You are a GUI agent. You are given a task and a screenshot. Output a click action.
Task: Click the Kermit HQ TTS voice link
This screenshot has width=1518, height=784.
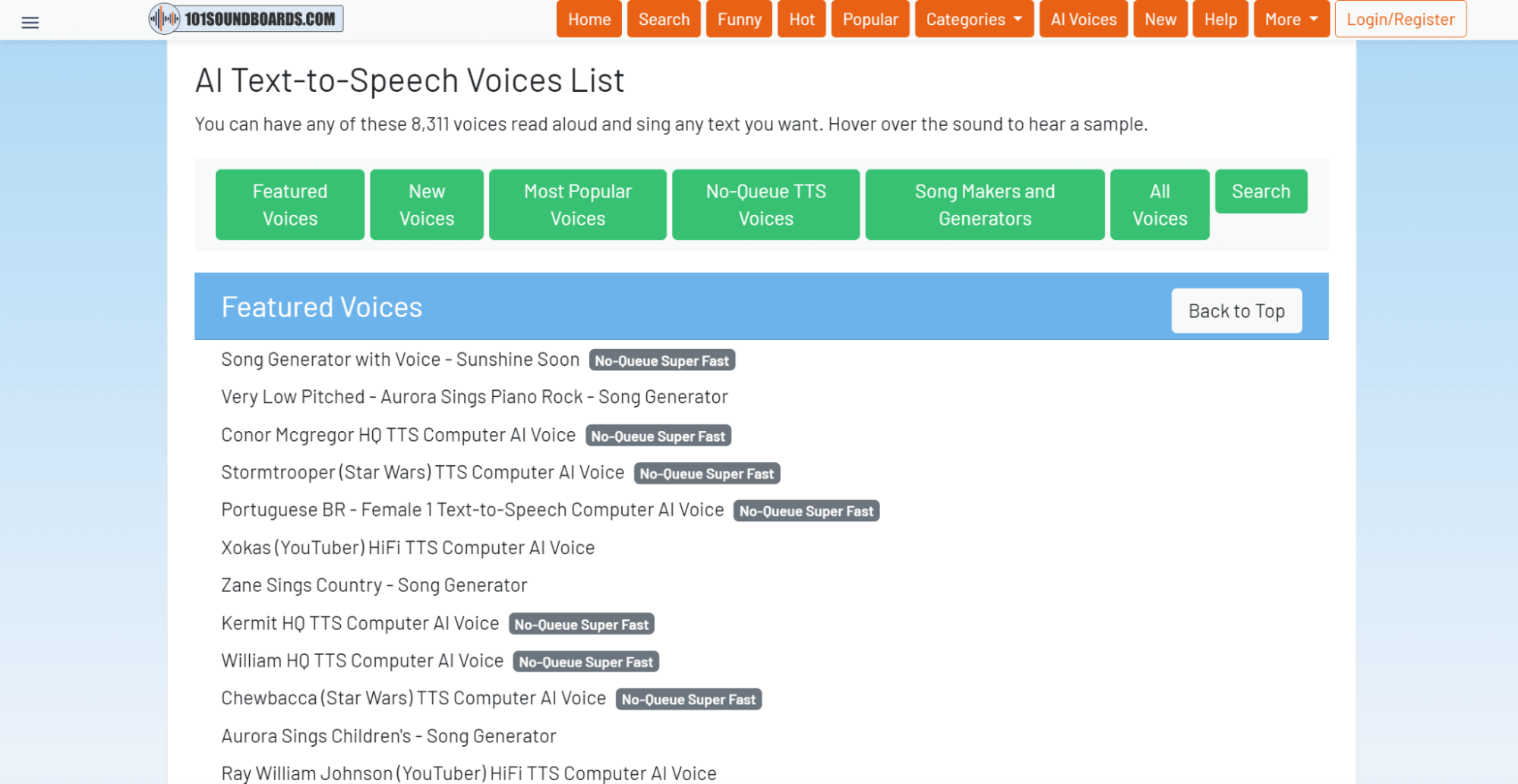click(360, 624)
